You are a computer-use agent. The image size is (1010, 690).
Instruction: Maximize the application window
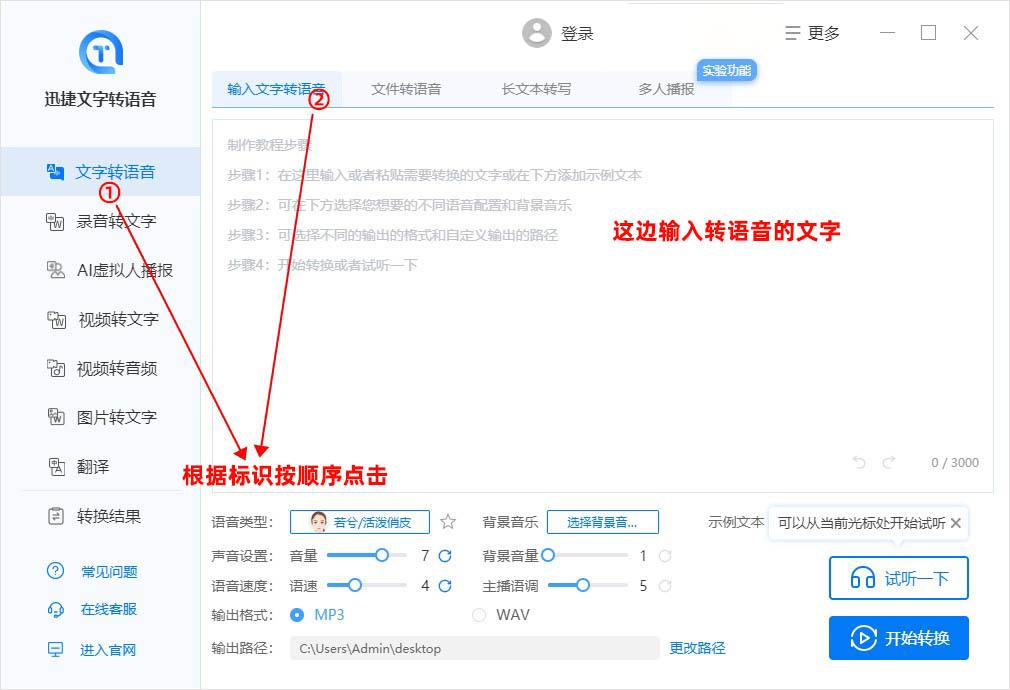tap(928, 33)
